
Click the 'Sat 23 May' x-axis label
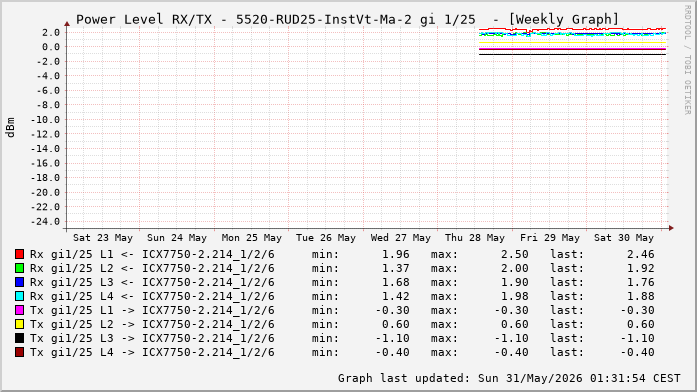(103, 238)
